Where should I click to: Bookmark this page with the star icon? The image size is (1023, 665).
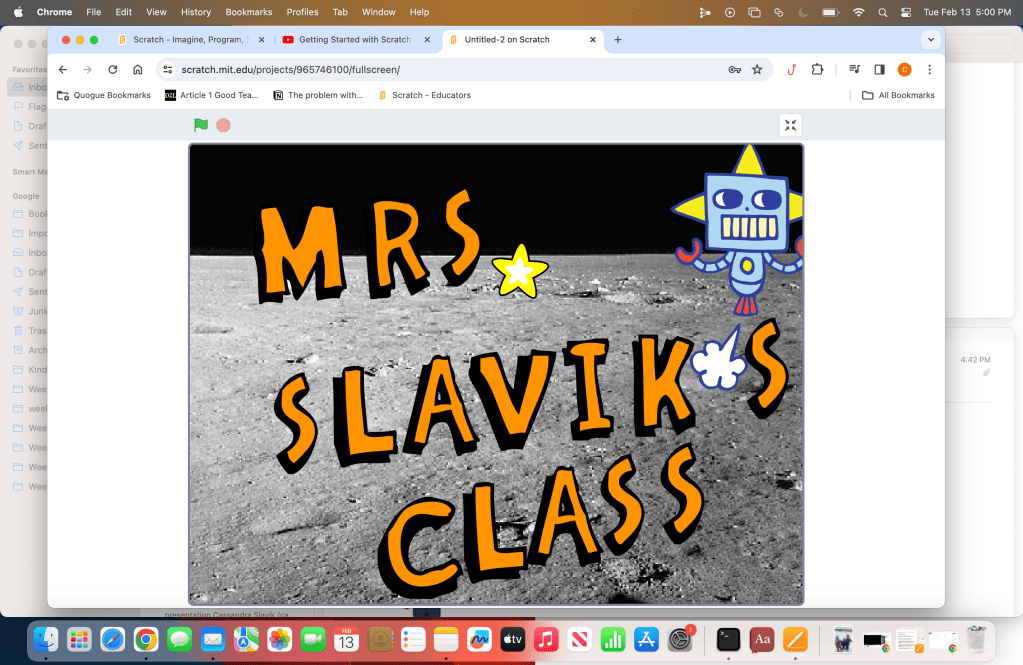[x=757, y=70]
